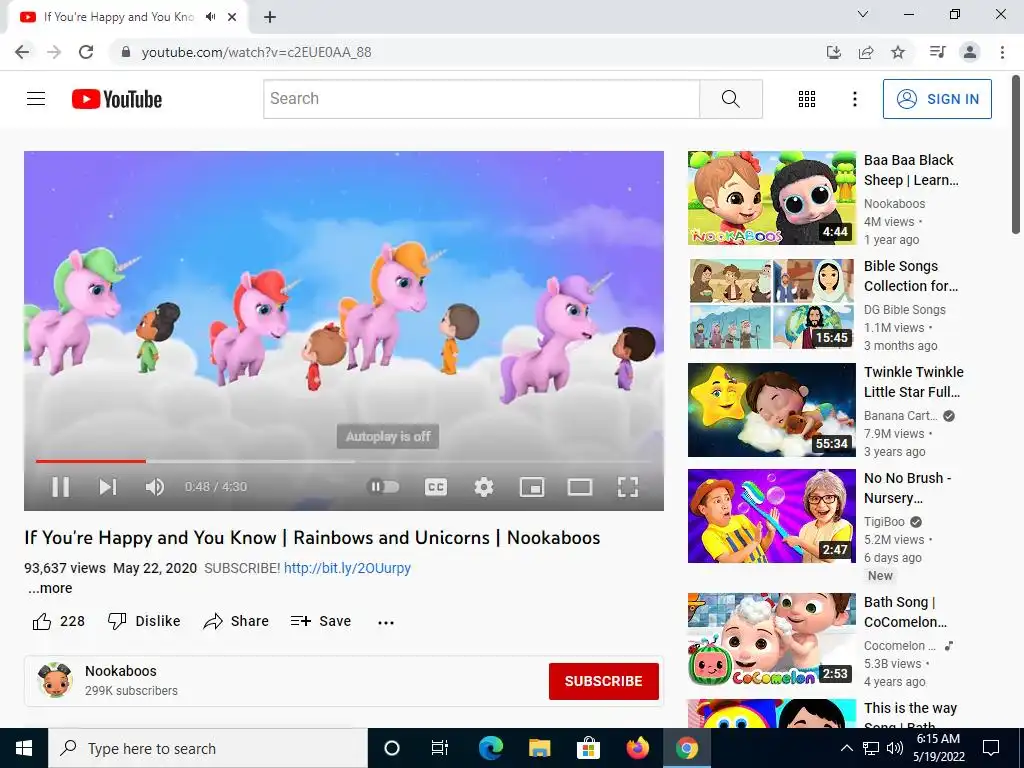
Task: Open the bit.ly/2OUurpy link
Action: (347, 568)
